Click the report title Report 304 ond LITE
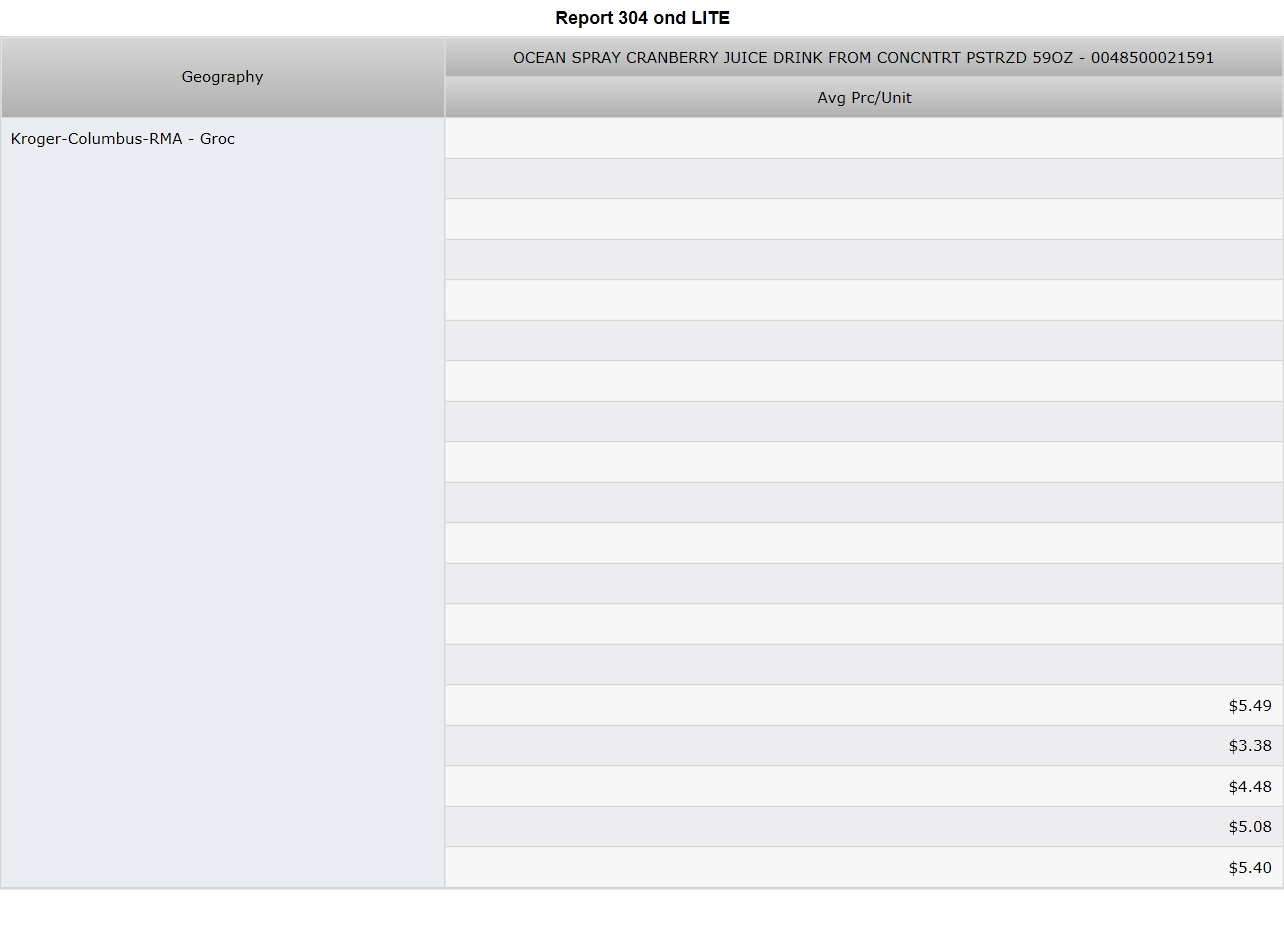Viewport: 1284px width, 946px height. click(x=642, y=18)
